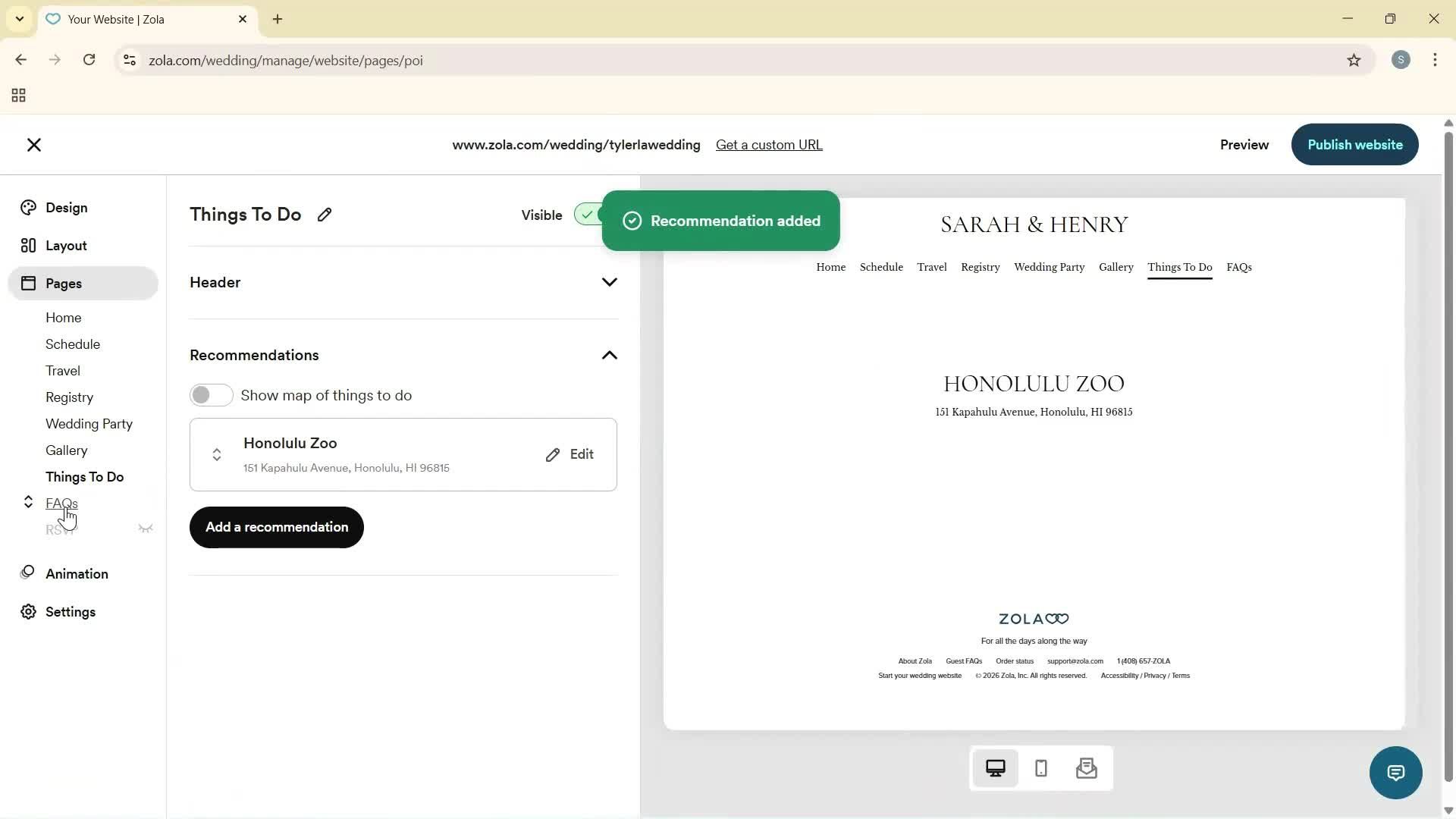Open the chat support bubble
The height and width of the screenshot is (819, 1456).
coord(1395,772)
